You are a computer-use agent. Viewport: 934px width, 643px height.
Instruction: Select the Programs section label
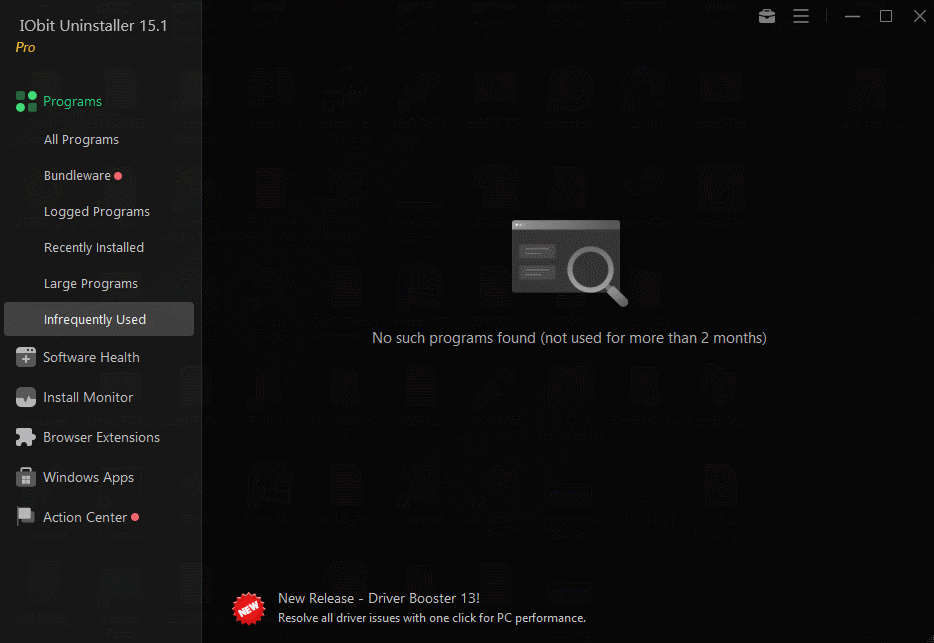click(72, 101)
